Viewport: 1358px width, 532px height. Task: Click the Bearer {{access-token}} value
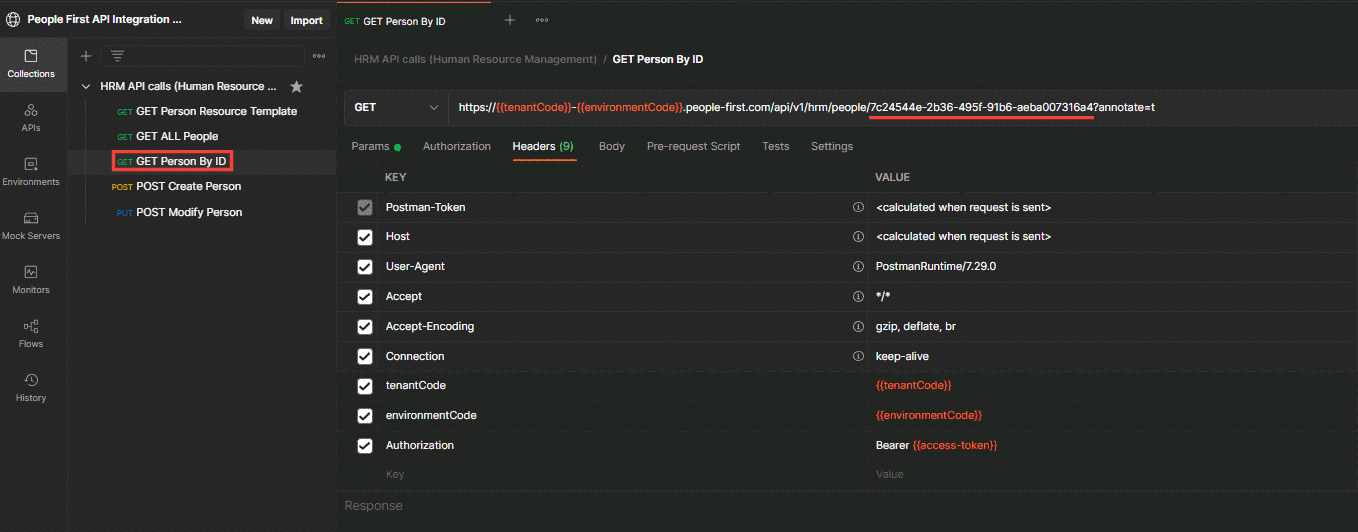tap(936, 445)
